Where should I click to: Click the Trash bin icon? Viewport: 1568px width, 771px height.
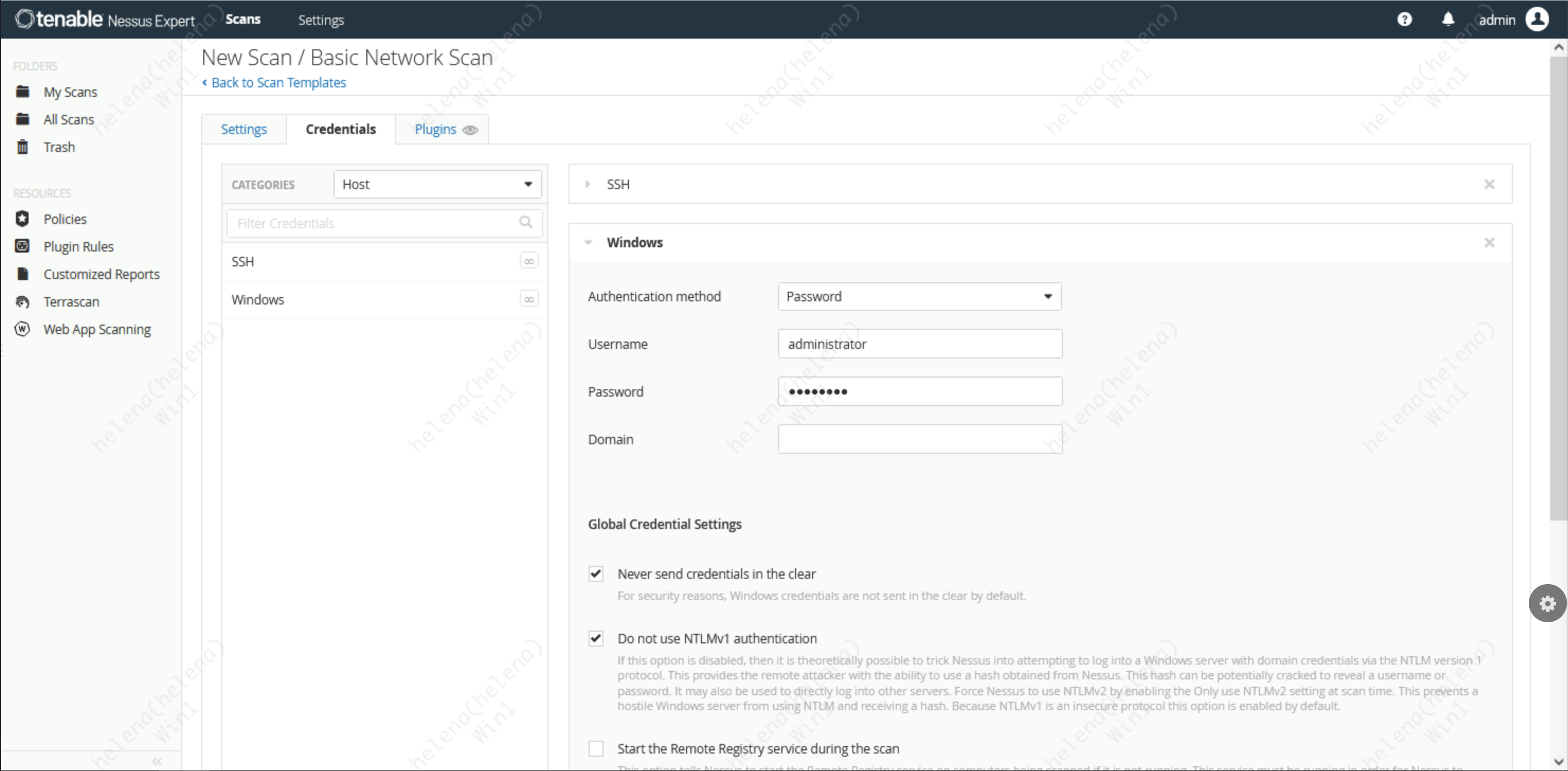(x=23, y=147)
